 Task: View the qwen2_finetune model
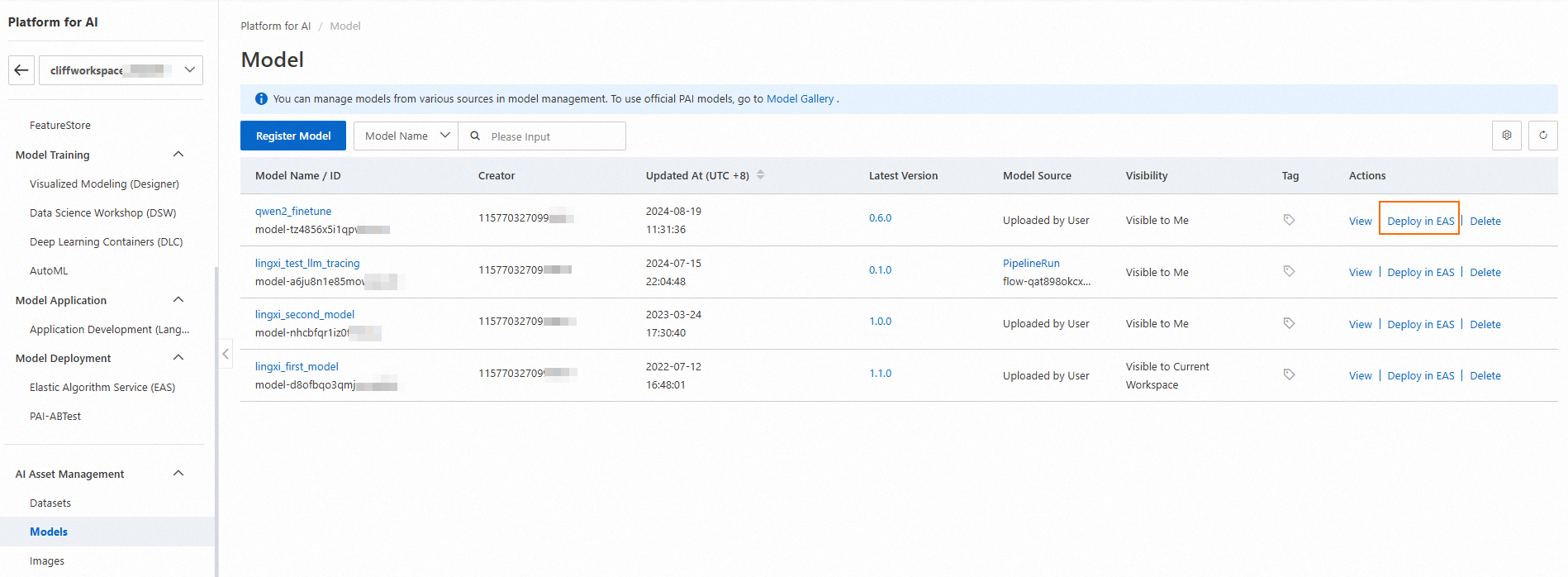point(1360,221)
